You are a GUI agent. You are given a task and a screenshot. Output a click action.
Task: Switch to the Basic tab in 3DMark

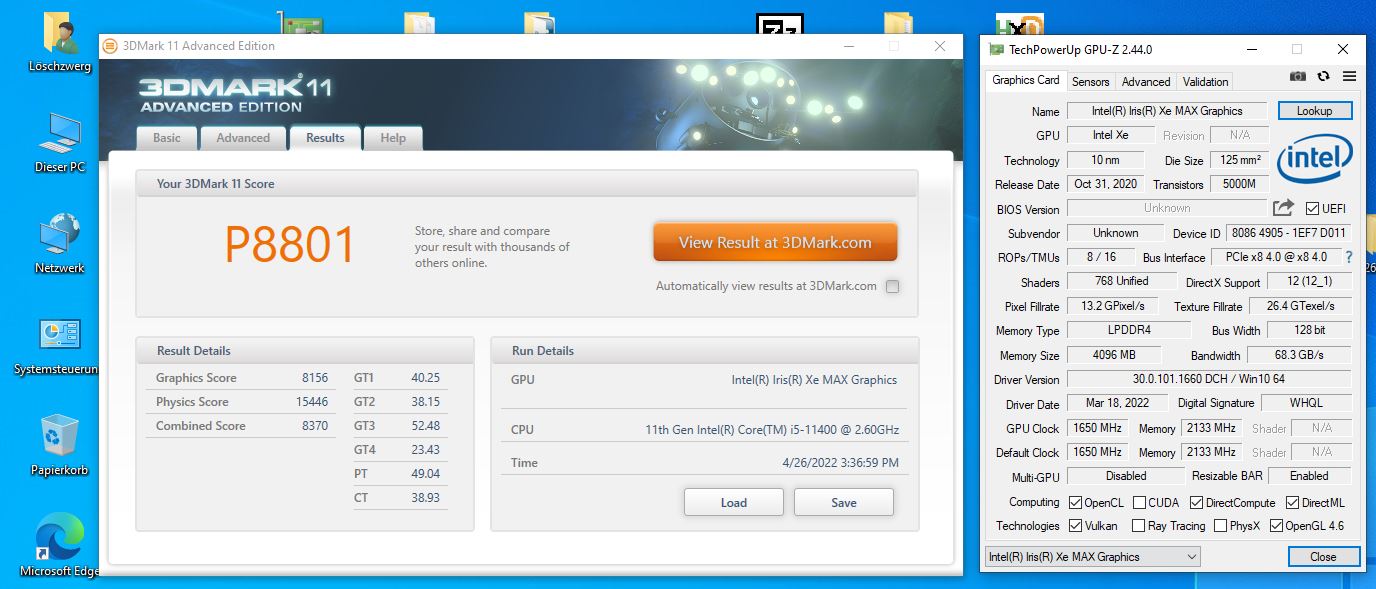tap(166, 138)
